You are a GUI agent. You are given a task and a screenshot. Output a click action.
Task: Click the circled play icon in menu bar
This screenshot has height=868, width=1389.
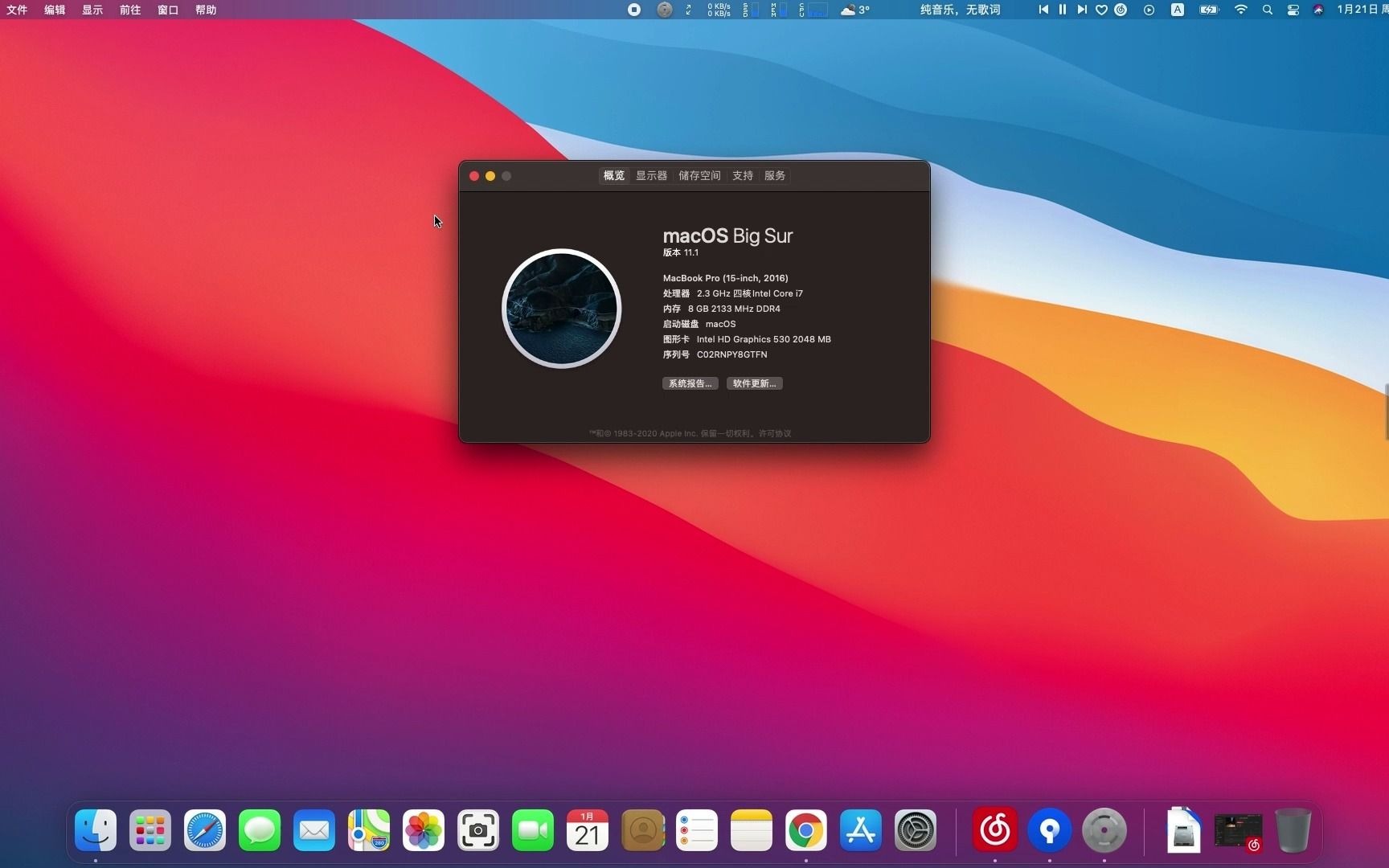[1149, 10]
